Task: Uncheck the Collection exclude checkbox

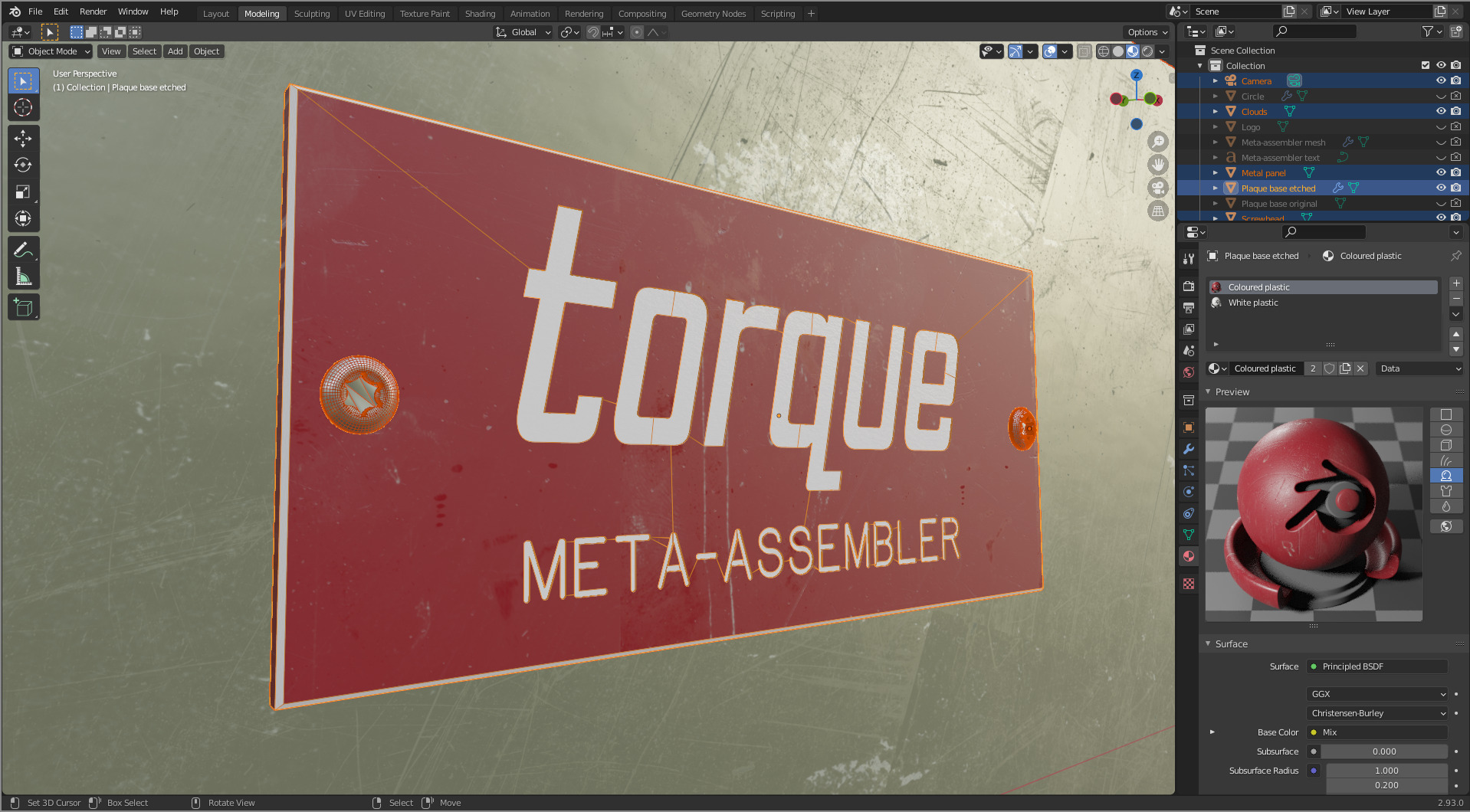Action: pos(1426,65)
